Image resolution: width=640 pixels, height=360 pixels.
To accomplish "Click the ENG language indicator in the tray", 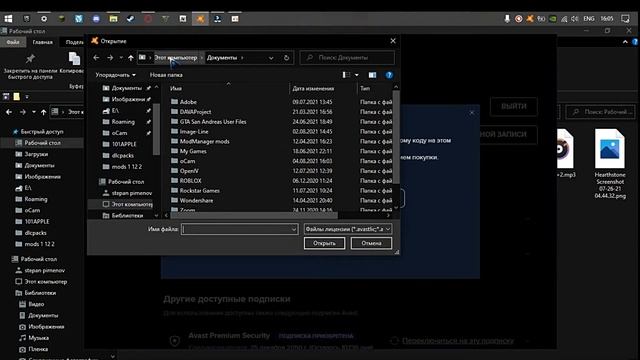I will point(589,19).
